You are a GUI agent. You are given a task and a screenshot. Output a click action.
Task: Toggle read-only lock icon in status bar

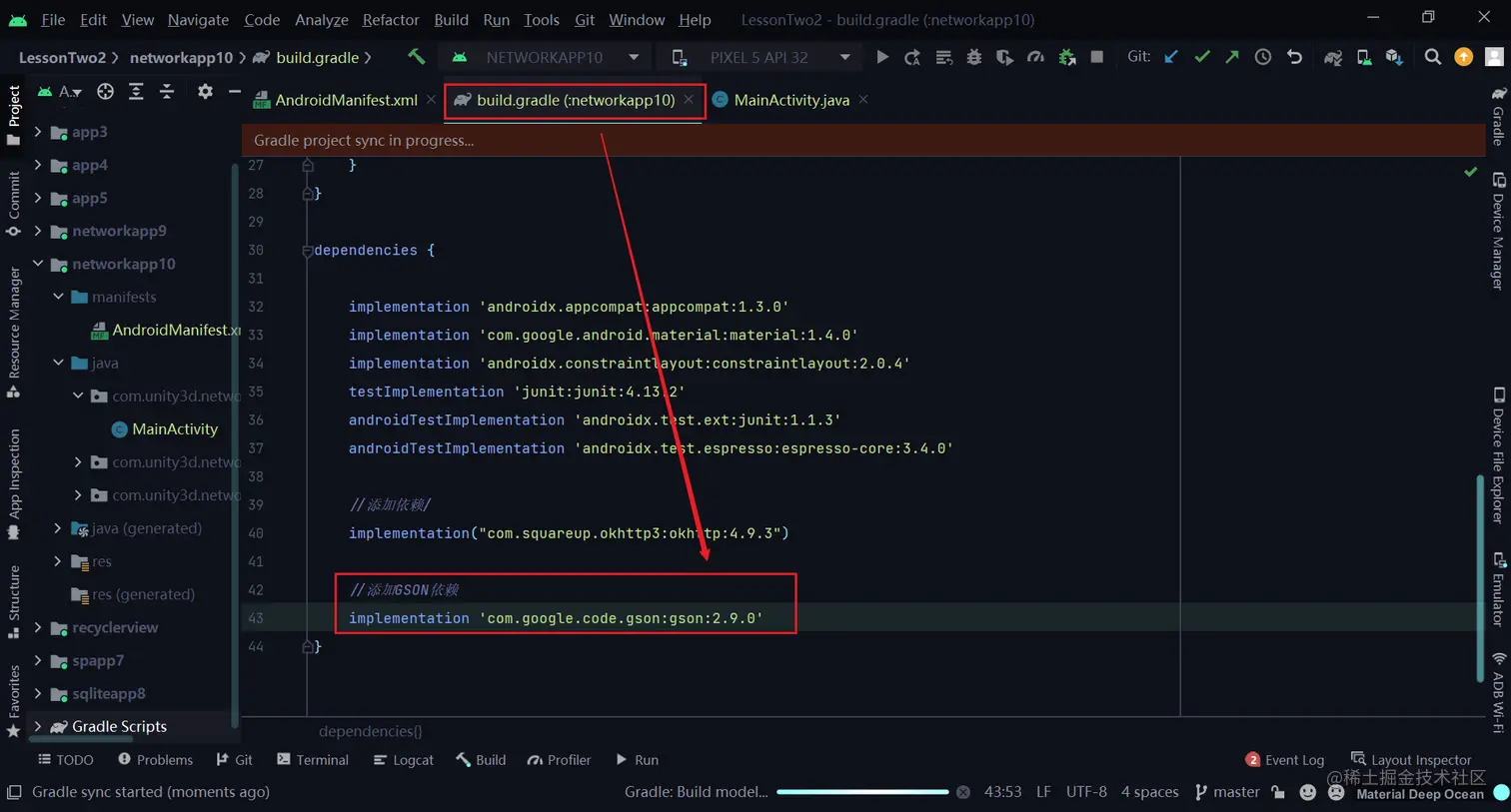pyautogui.click(x=1278, y=792)
